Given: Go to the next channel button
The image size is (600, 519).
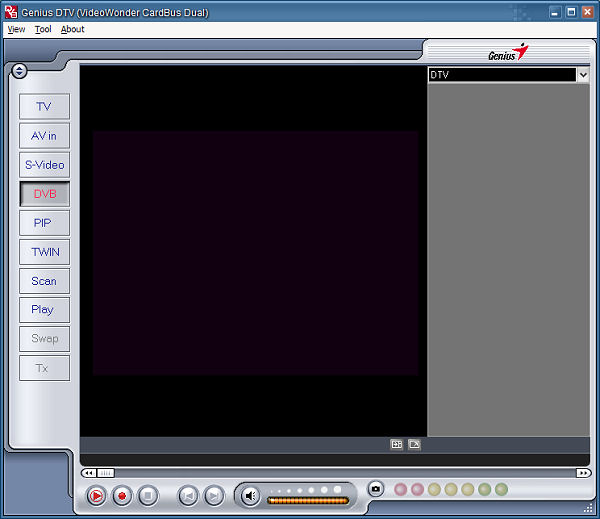Looking at the screenshot, I should coord(214,495).
